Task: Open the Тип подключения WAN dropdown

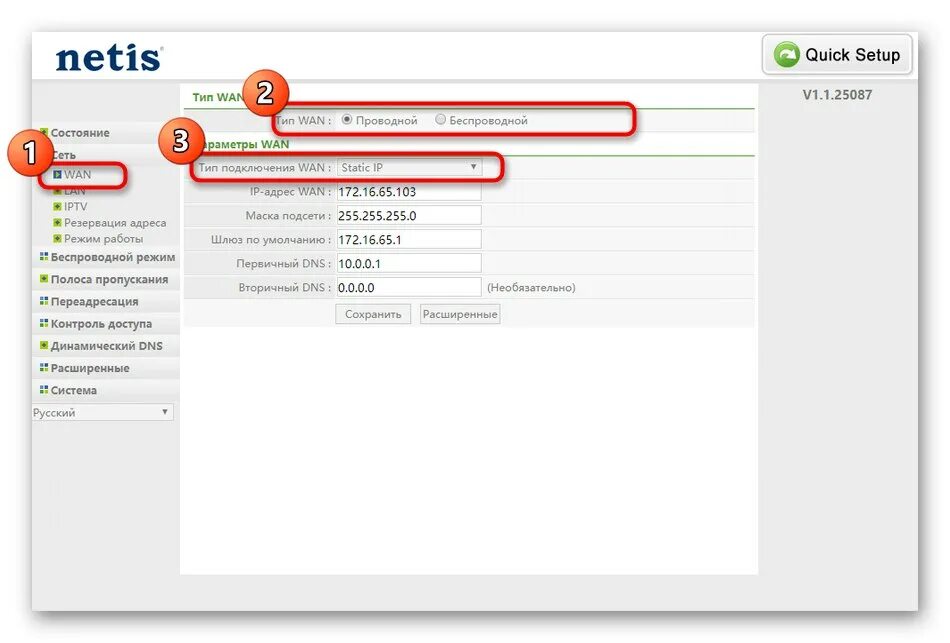Action: 409,167
